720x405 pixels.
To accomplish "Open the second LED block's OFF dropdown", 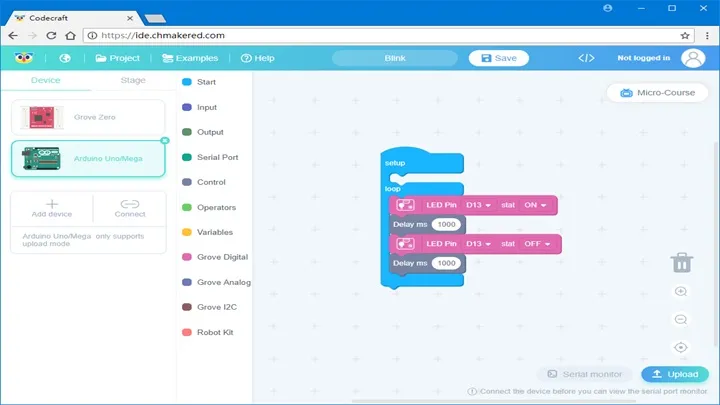I will (x=537, y=244).
